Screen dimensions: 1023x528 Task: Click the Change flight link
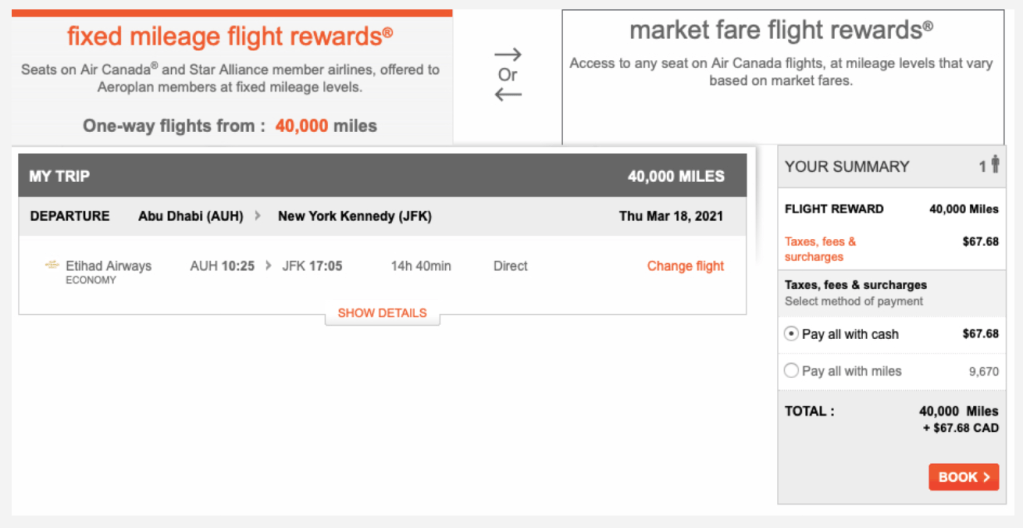tap(685, 266)
